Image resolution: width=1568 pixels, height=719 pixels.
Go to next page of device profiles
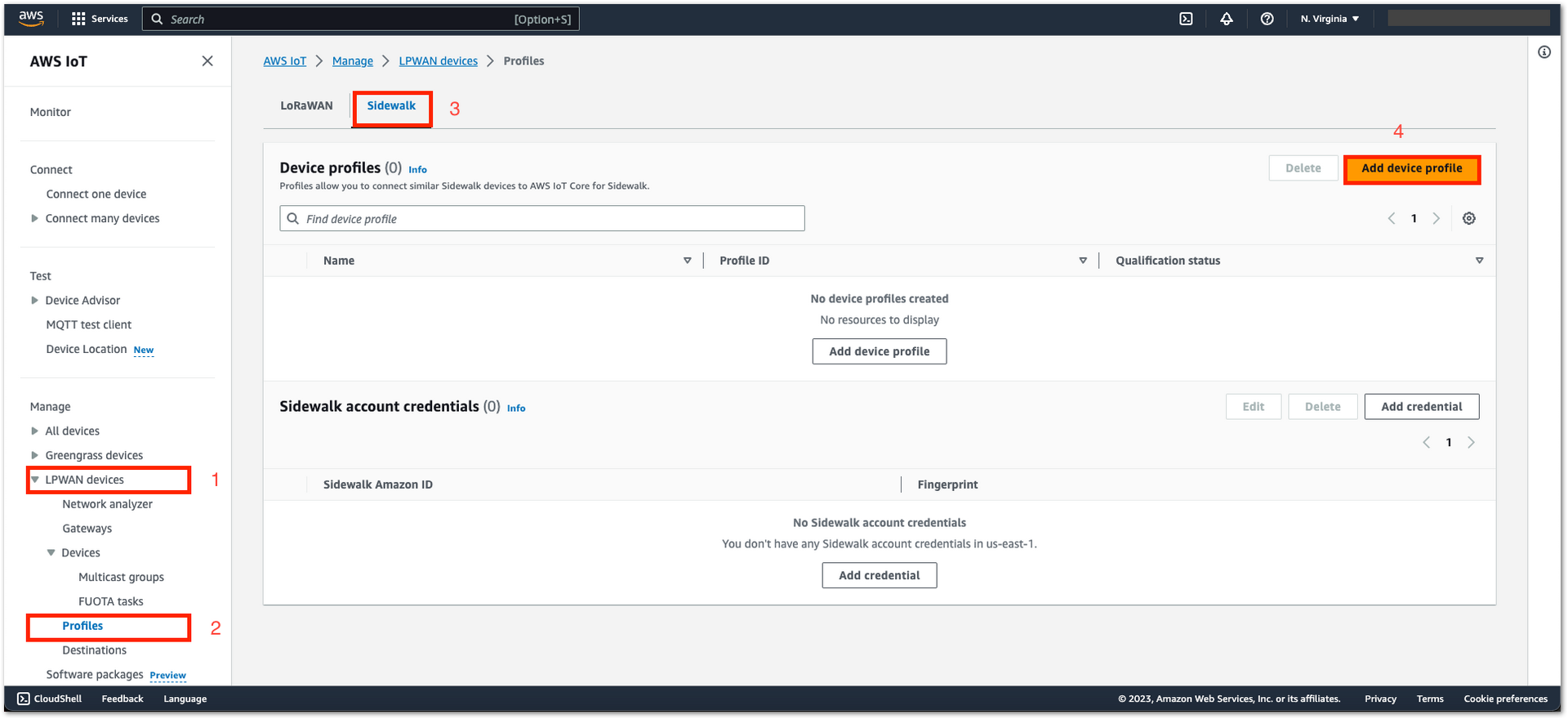click(1436, 218)
